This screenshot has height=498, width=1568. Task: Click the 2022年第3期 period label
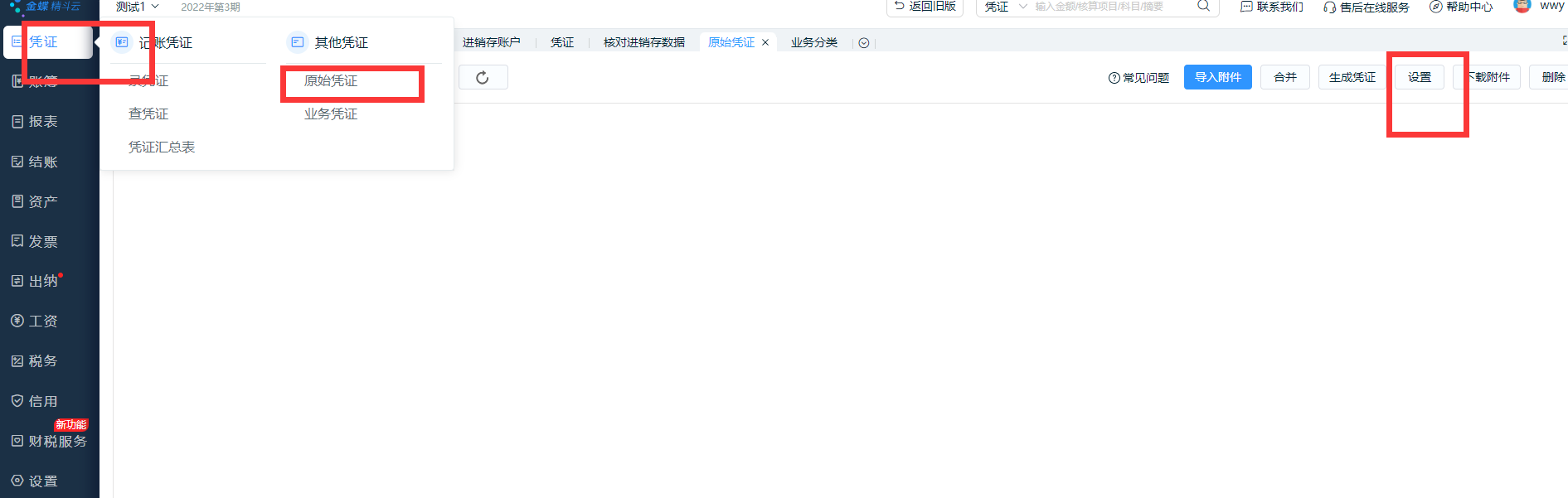211,7
